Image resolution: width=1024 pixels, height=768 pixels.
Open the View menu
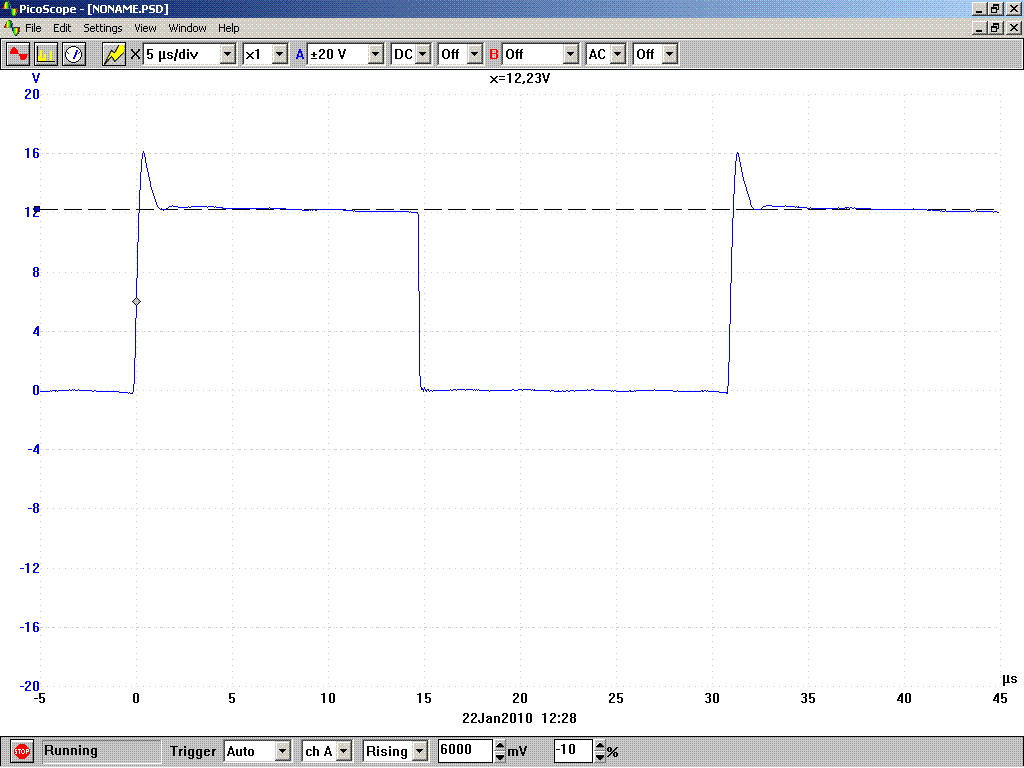[145, 28]
